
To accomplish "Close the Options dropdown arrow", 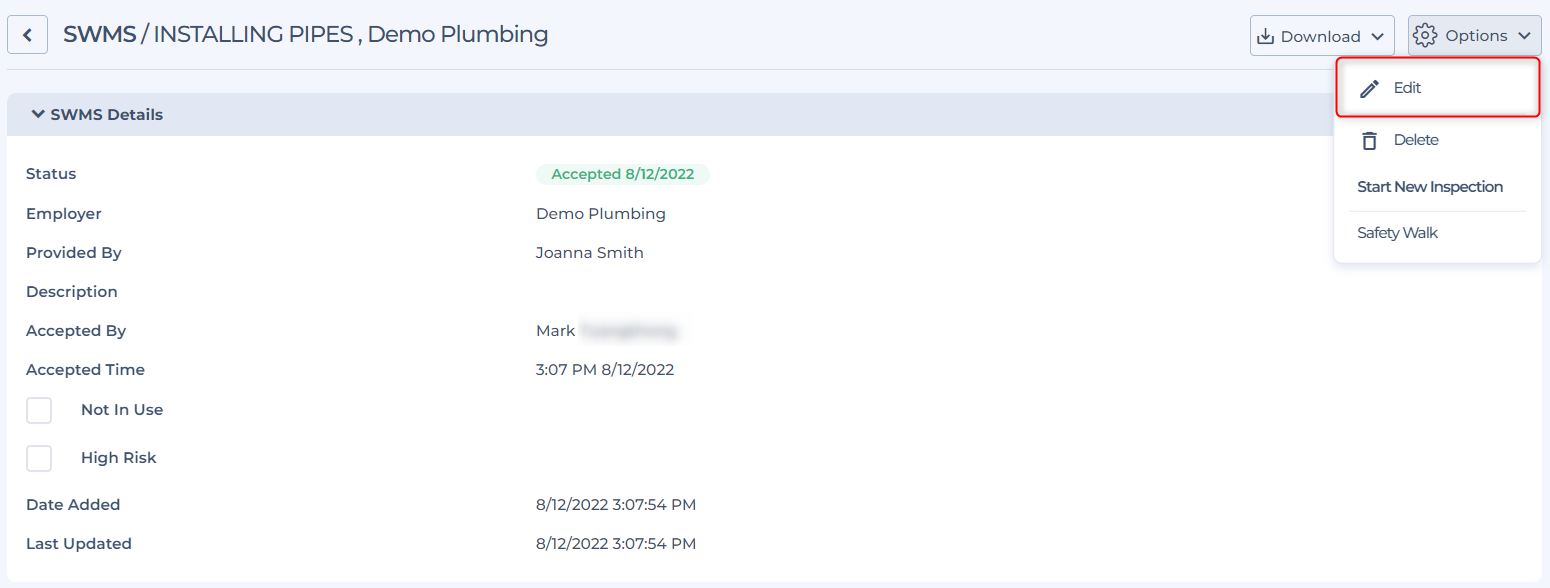I will click(1524, 37).
